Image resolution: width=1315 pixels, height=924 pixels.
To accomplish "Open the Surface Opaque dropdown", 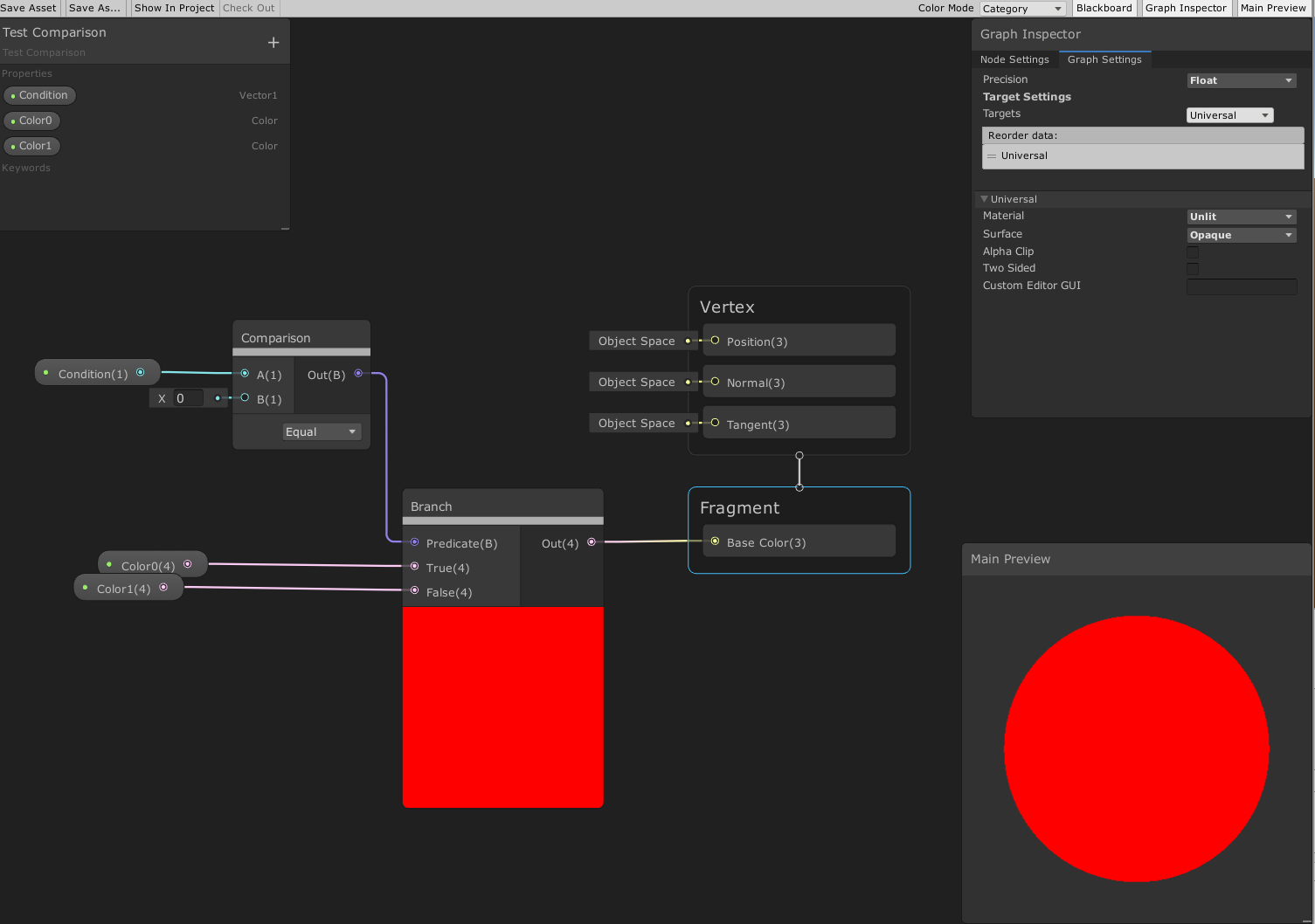I will tap(1241, 234).
